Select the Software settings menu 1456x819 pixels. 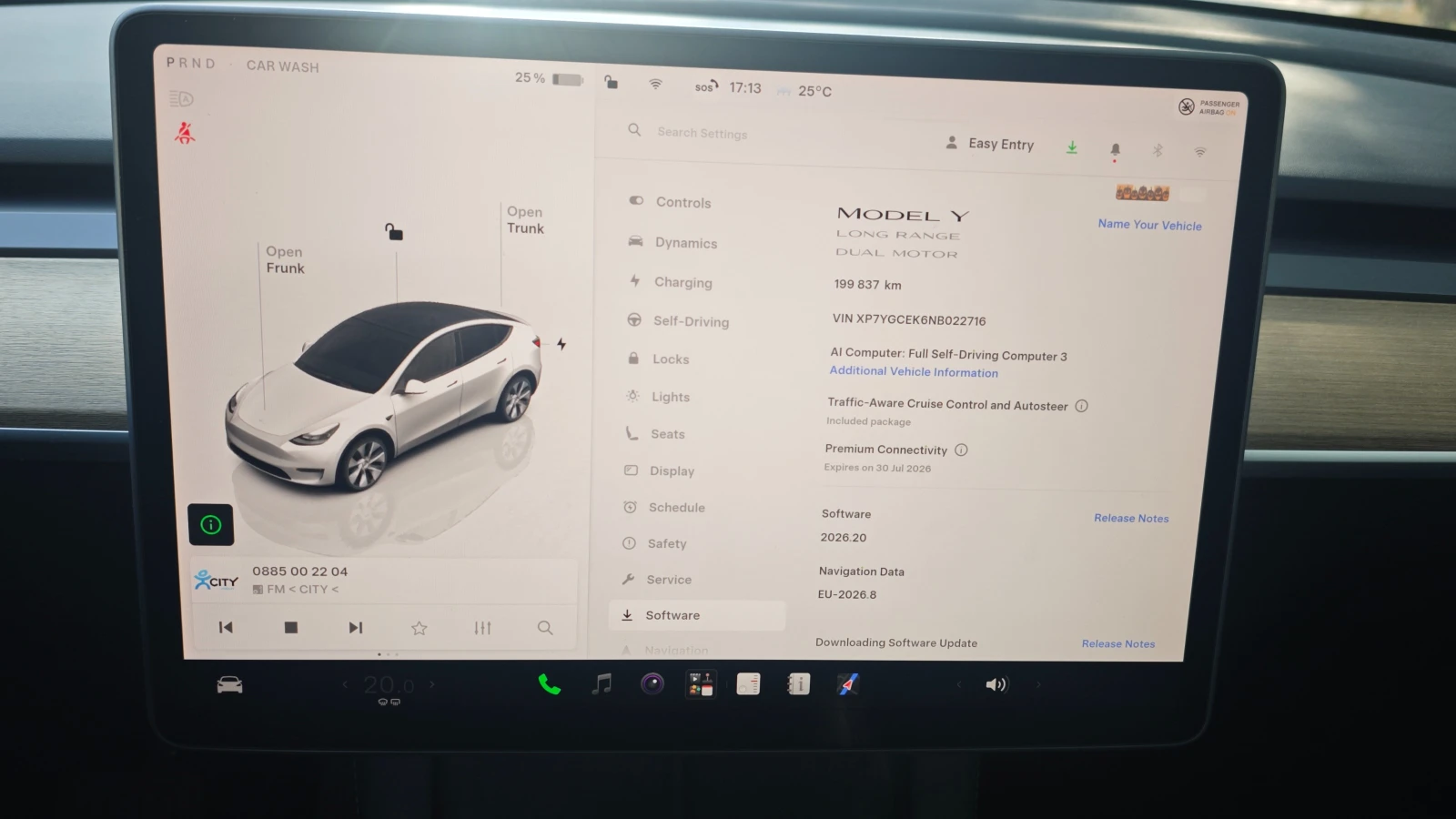[x=696, y=615]
